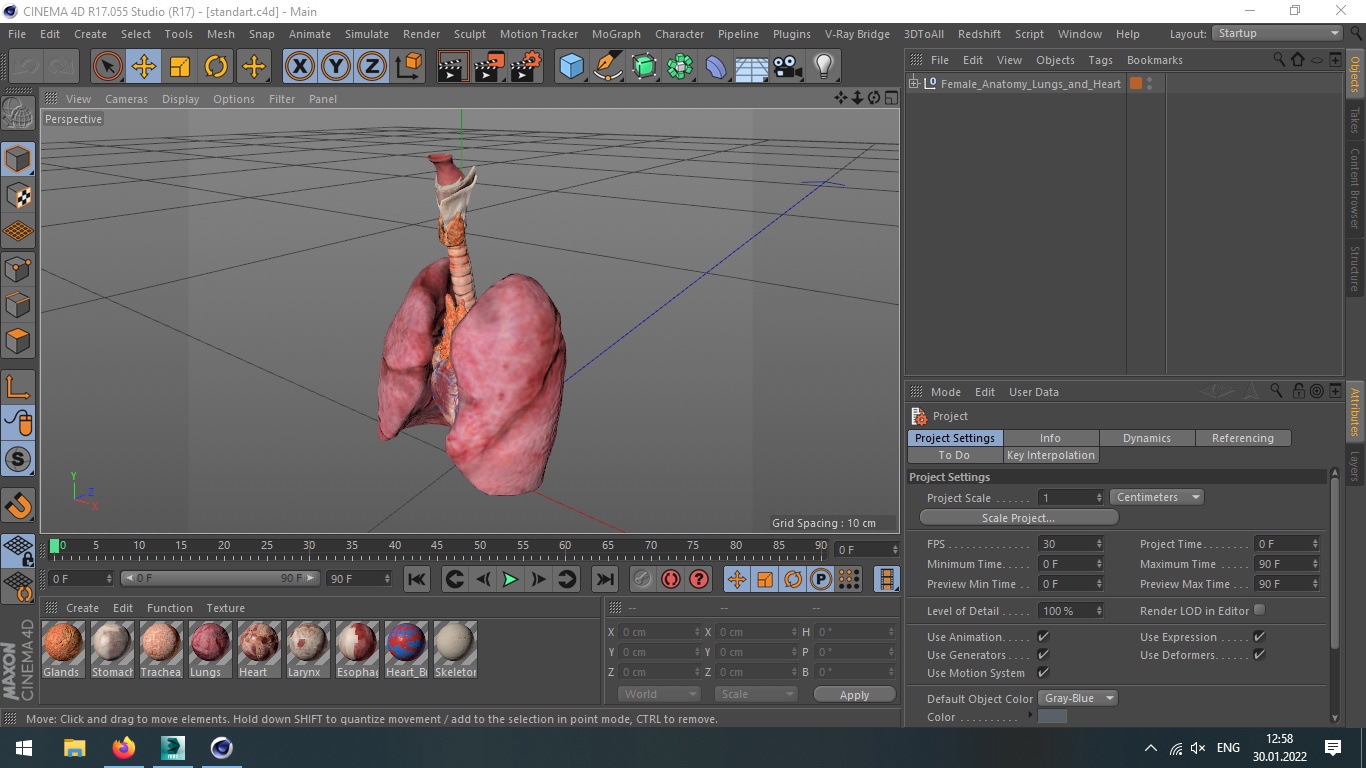Add a green Subdivision Surface generator
Image resolution: width=1366 pixels, height=768 pixels.
[x=644, y=67]
